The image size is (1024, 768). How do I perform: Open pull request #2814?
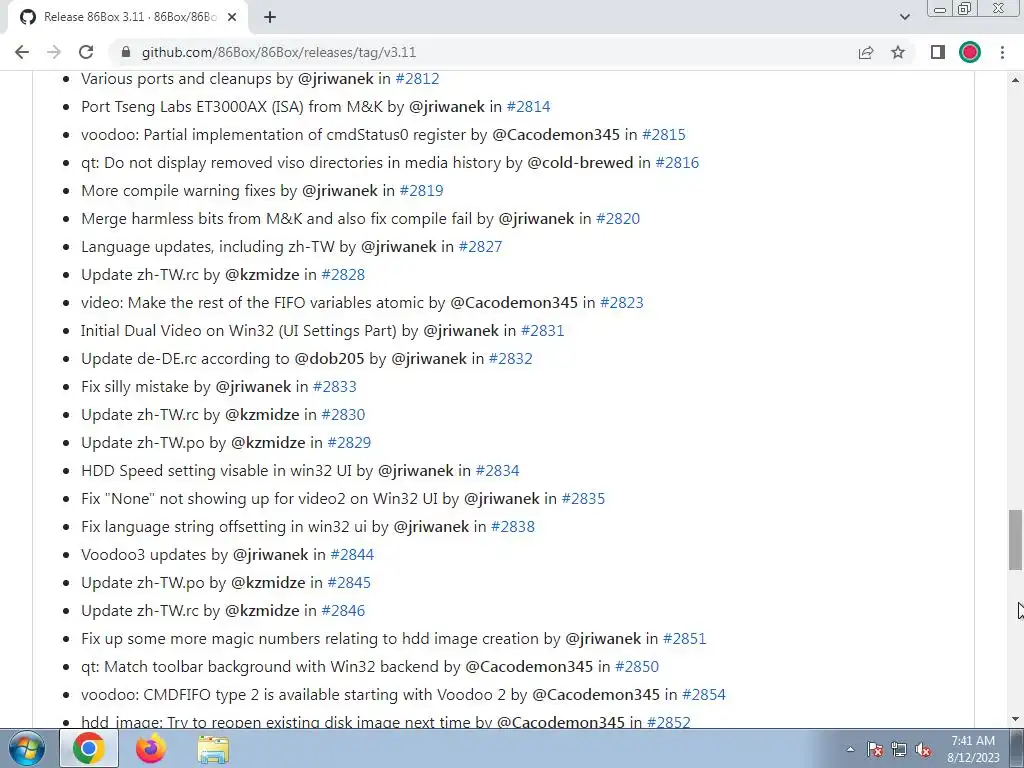528,106
